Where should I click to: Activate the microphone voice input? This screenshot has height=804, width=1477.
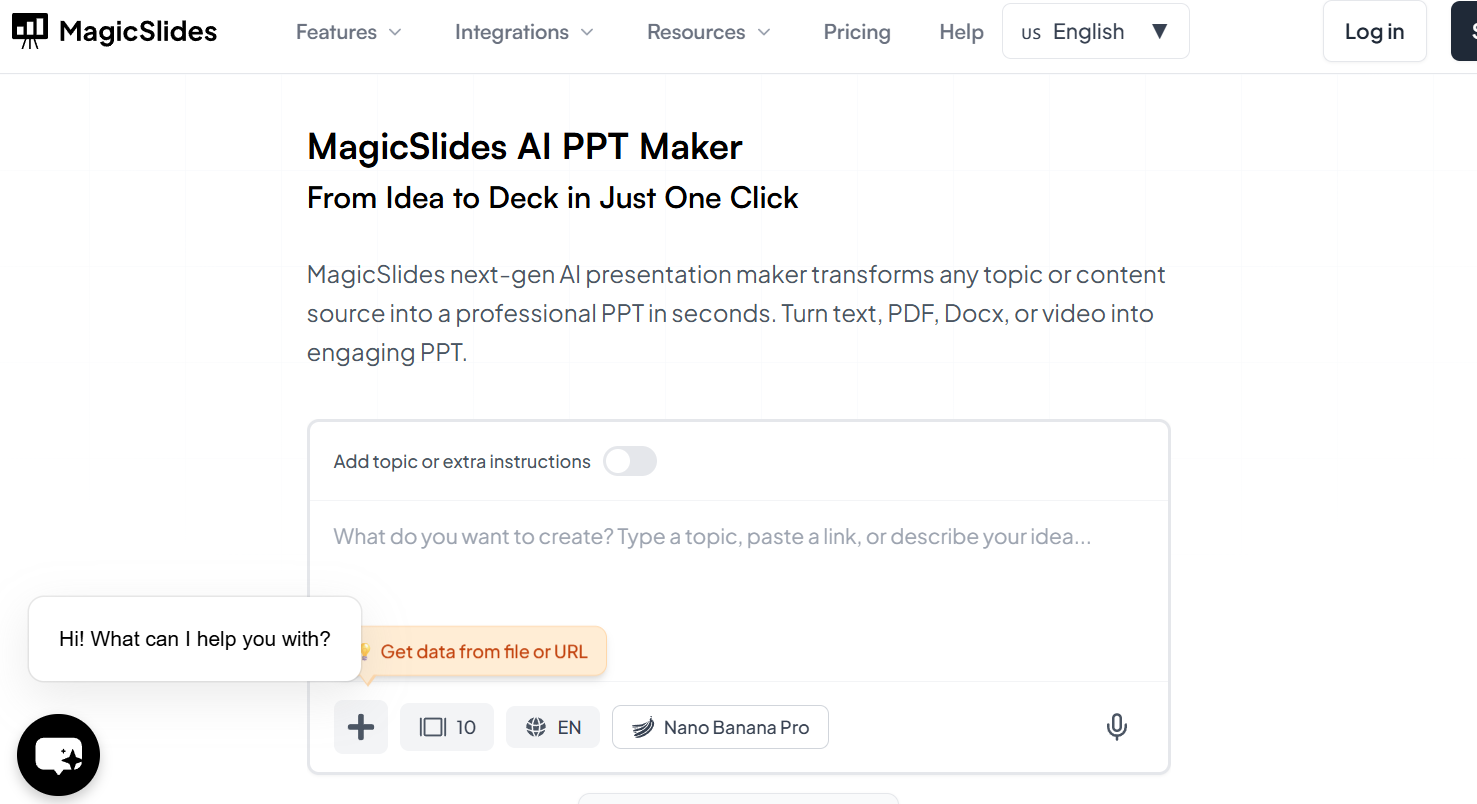pos(1117,727)
